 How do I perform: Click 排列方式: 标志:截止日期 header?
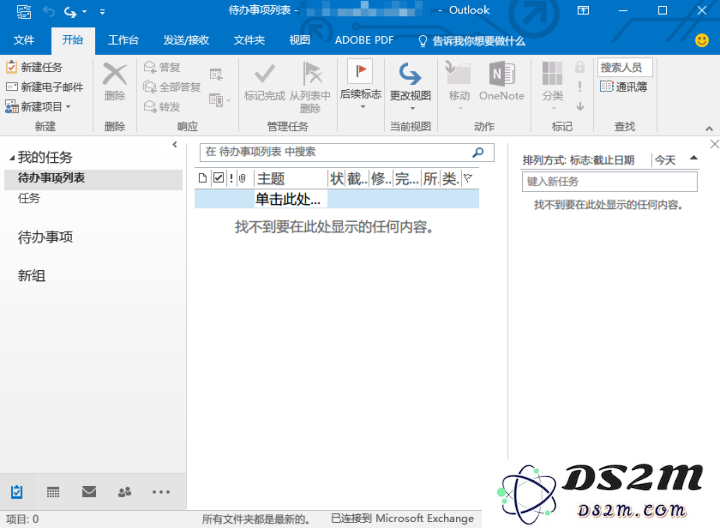[x=579, y=160]
